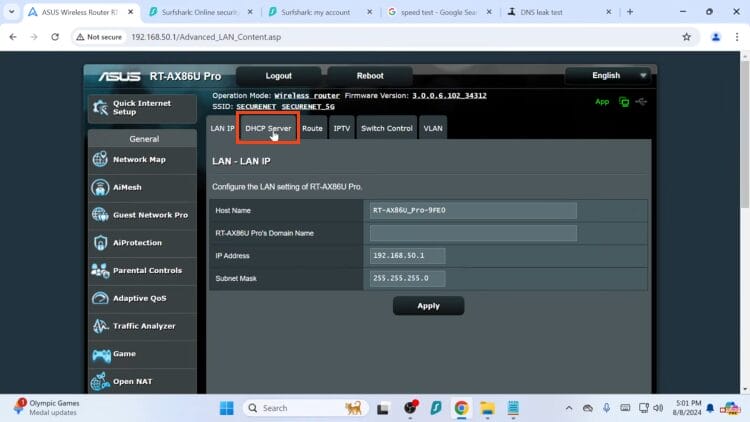The height and width of the screenshot is (422, 750).
Task: Switch to speed test Google Search tab
Action: click(438, 12)
